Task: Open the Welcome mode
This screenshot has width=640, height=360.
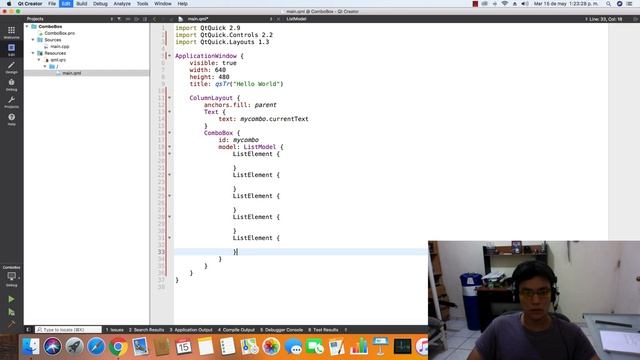Action: (x=11, y=32)
